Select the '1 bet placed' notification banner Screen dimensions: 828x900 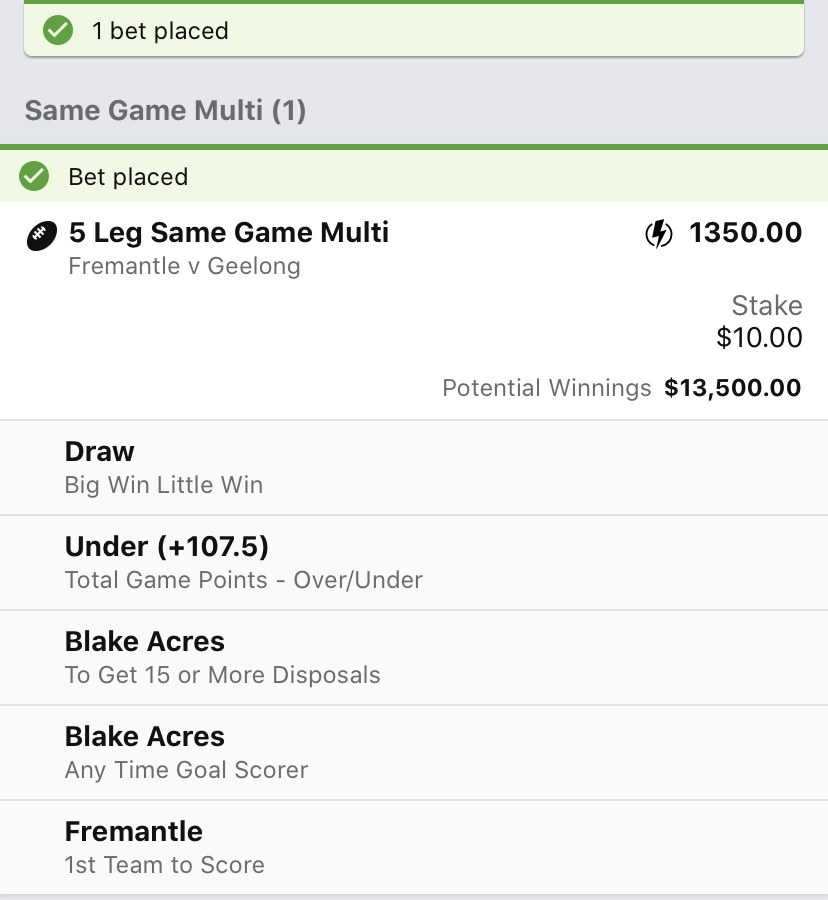point(414,29)
